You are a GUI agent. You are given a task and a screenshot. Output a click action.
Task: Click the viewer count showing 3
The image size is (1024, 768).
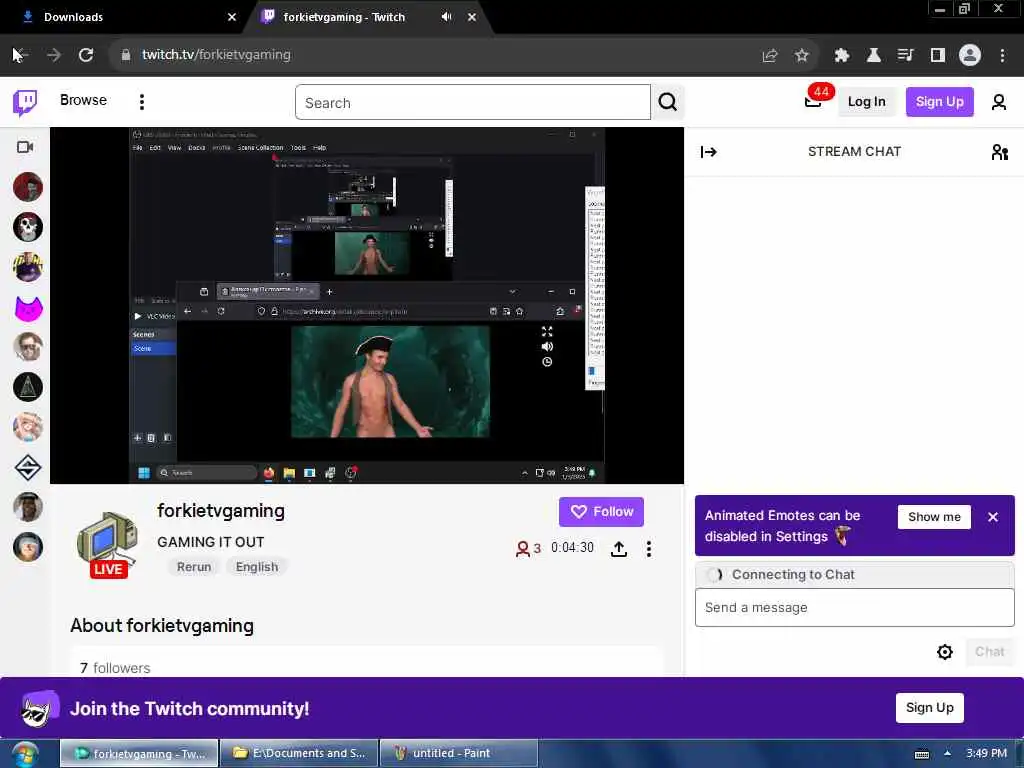[528, 549]
